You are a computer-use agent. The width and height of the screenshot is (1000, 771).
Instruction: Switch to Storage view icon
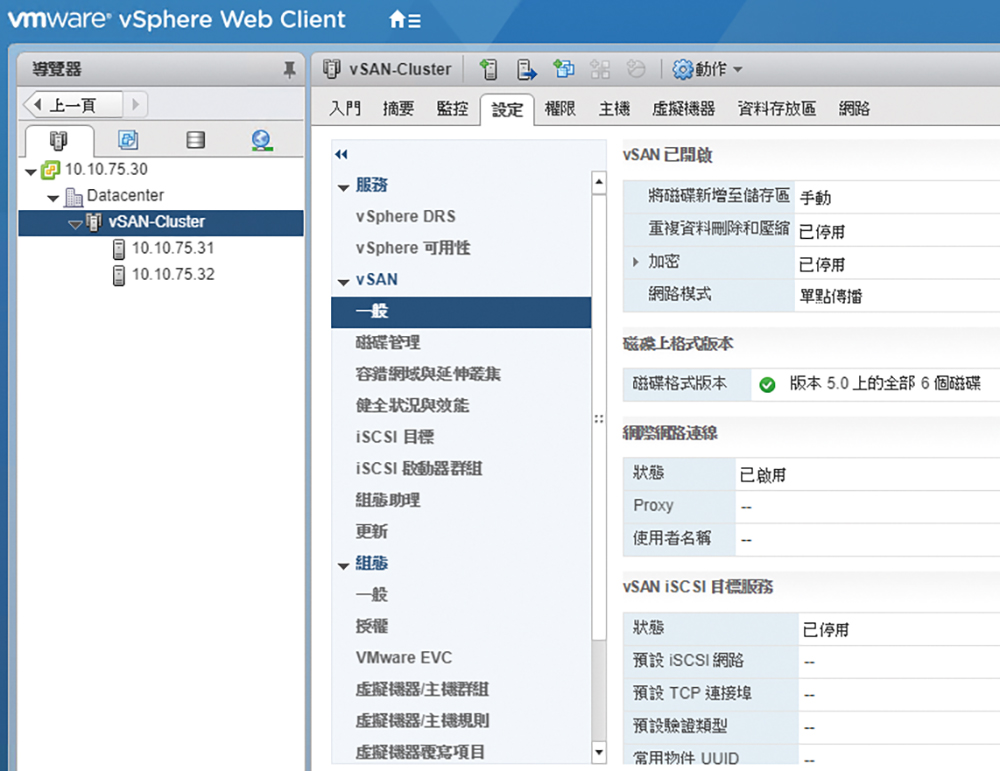196,140
